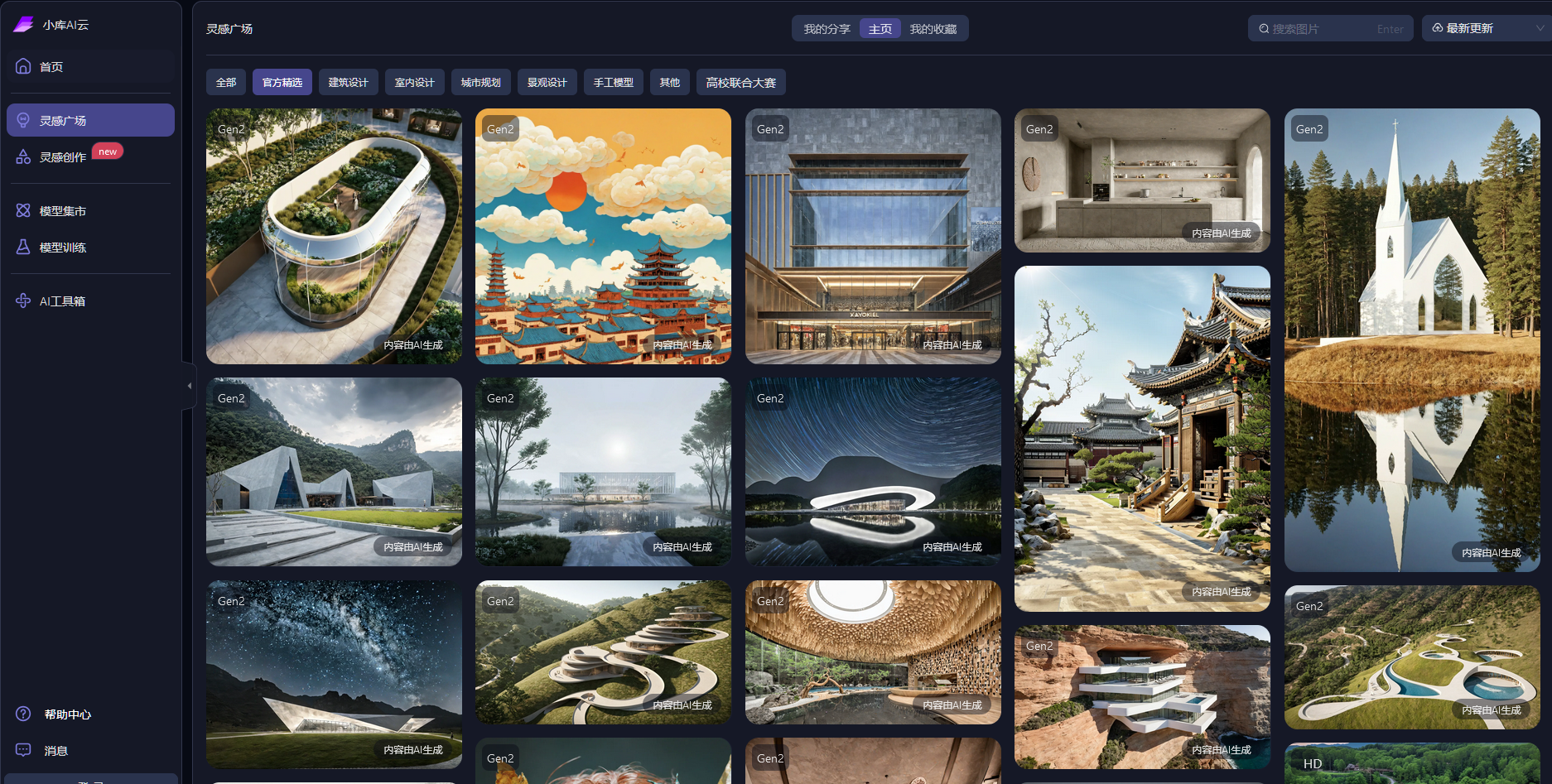Click the 模型训练 flask icon
This screenshot has width=1552, height=784.
23,247
